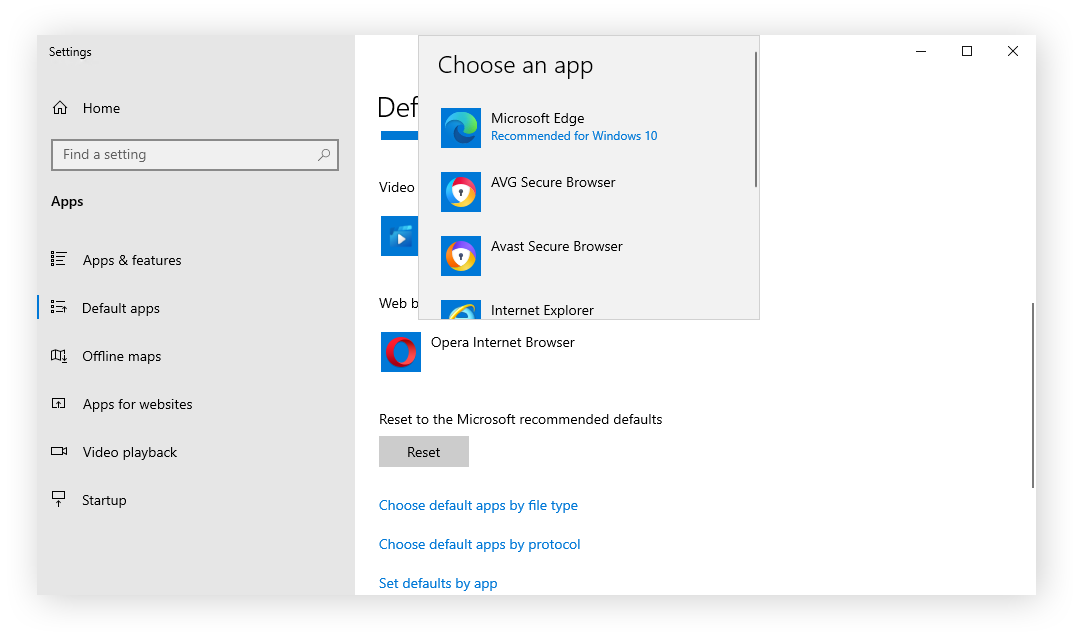1073x632 pixels.
Task: Click the Apps section heading
Action: pos(67,201)
